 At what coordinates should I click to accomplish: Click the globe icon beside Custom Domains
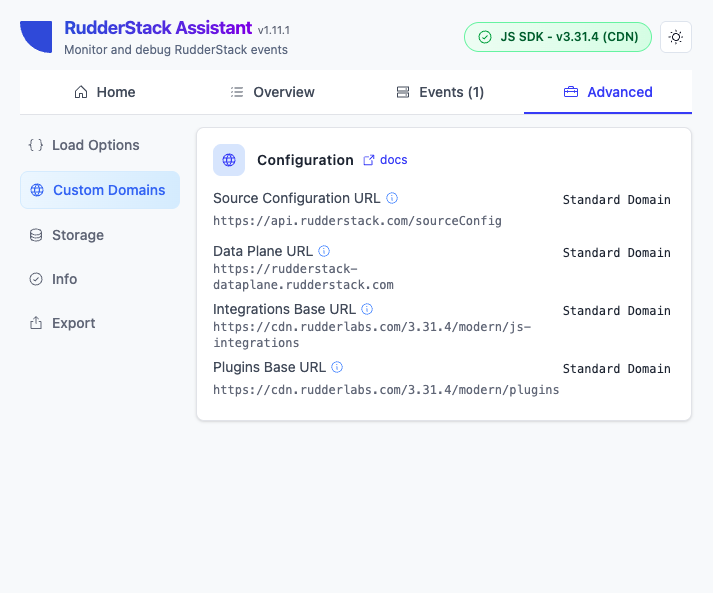coord(37,190)
